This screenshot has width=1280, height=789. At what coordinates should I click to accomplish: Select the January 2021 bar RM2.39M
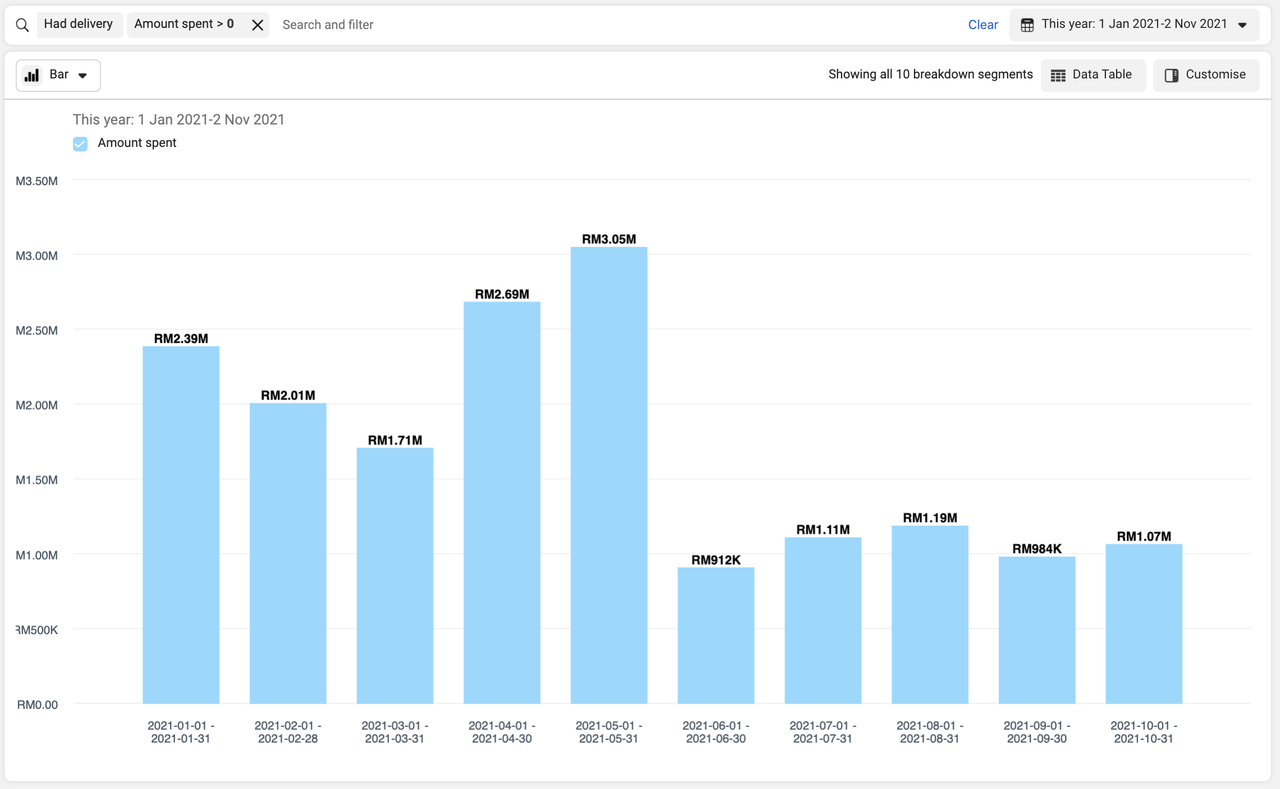pyautogui.click(x=181, y=525)
